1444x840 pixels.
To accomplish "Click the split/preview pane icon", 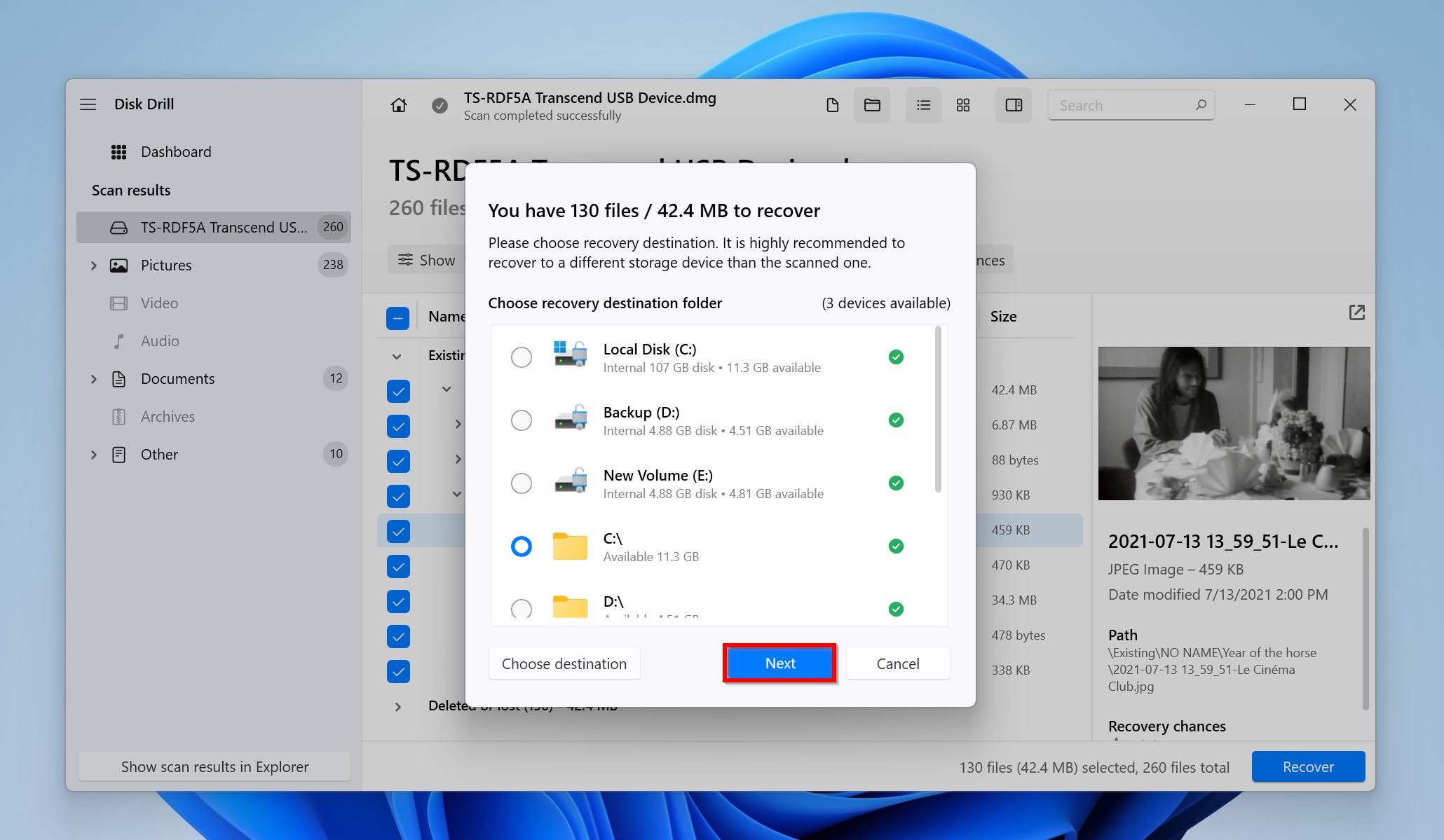I will click(x=1012, y=105).
